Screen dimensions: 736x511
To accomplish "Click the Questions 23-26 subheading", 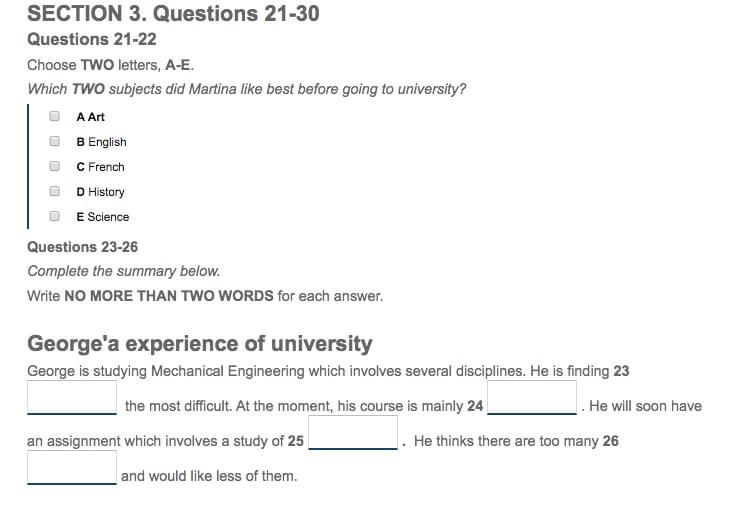I will pyautogui.click(x=83, y=247).
